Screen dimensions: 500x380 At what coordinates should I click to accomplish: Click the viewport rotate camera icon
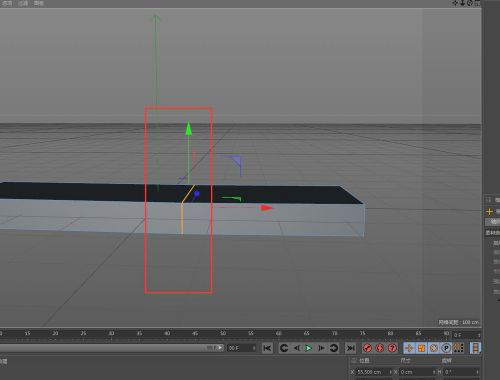pos(470,3)
